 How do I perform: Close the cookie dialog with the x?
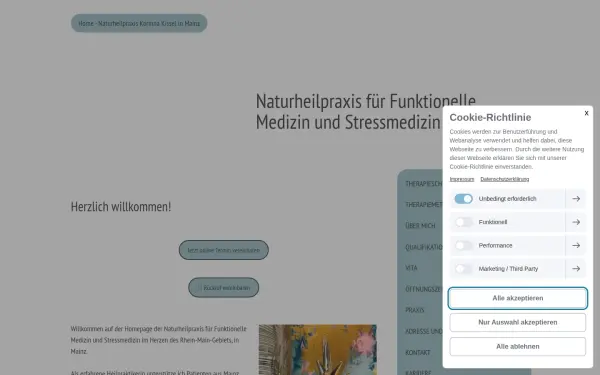(x=586, y=113)
